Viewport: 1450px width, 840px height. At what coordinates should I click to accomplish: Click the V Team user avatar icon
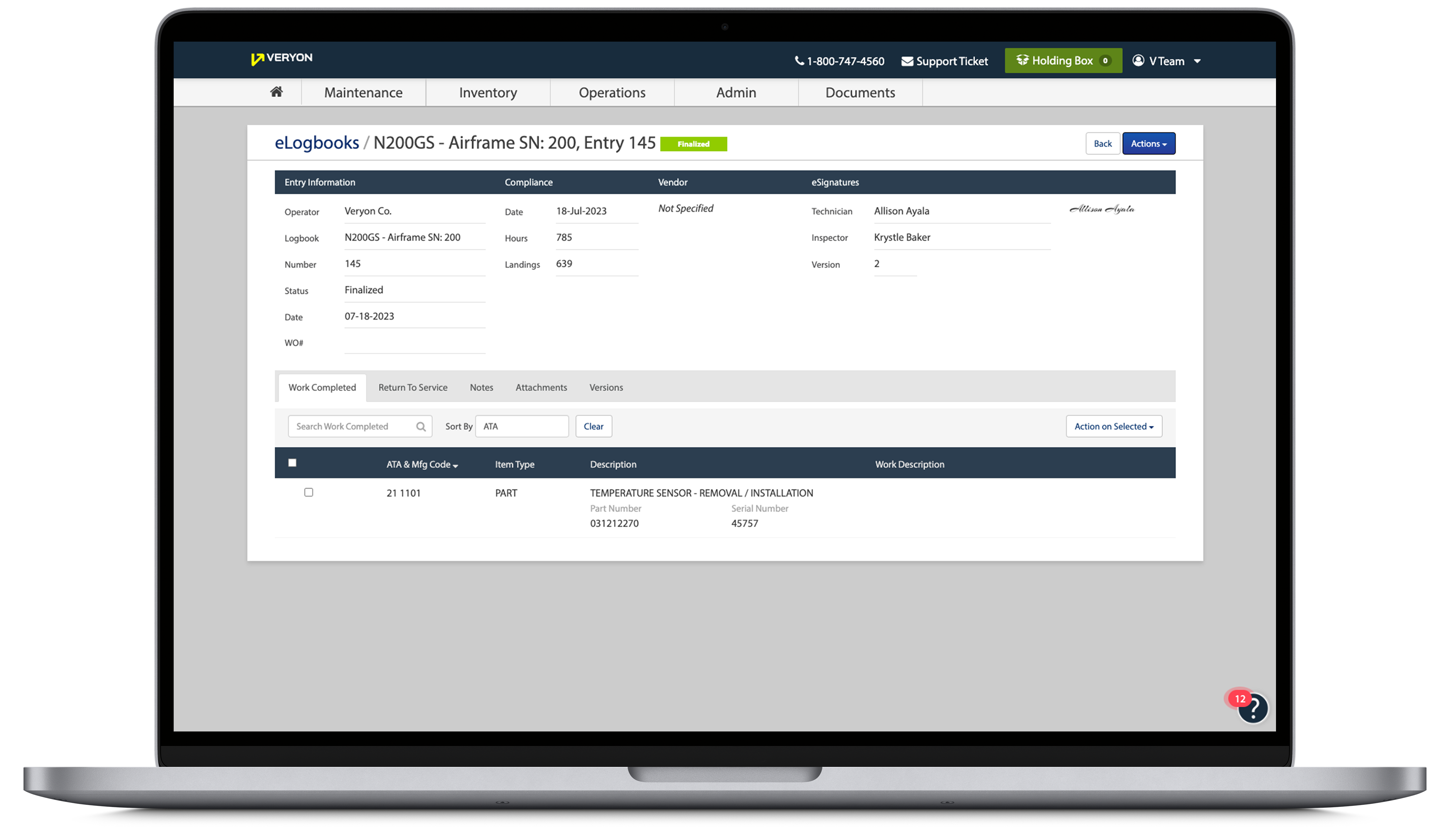pos(1138,61)
